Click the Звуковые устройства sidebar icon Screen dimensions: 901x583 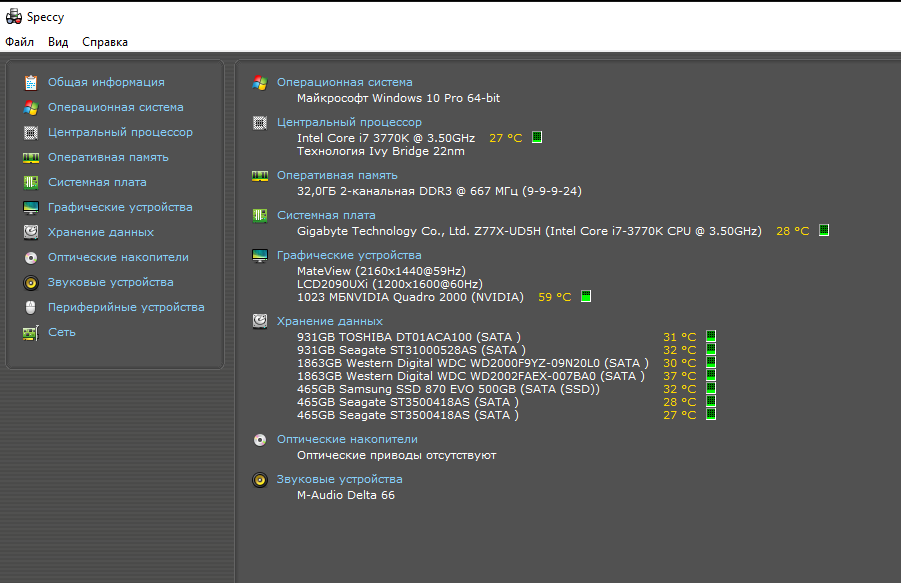pos(31,283)
